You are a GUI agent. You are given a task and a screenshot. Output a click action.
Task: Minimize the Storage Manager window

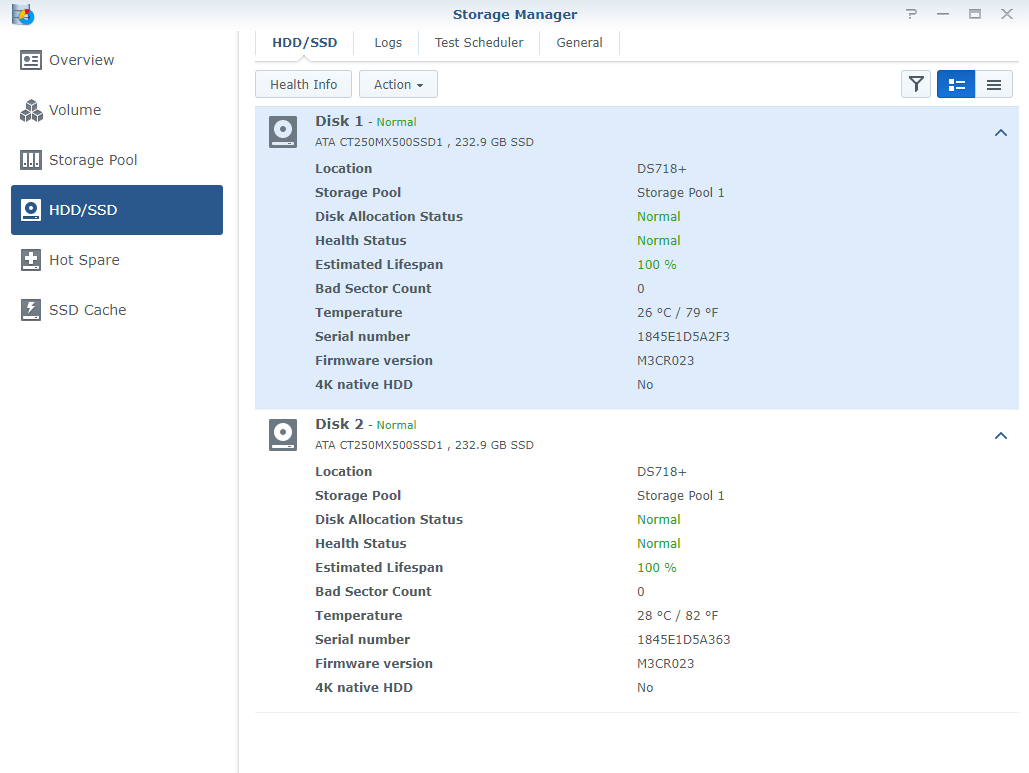coord(943,14)
